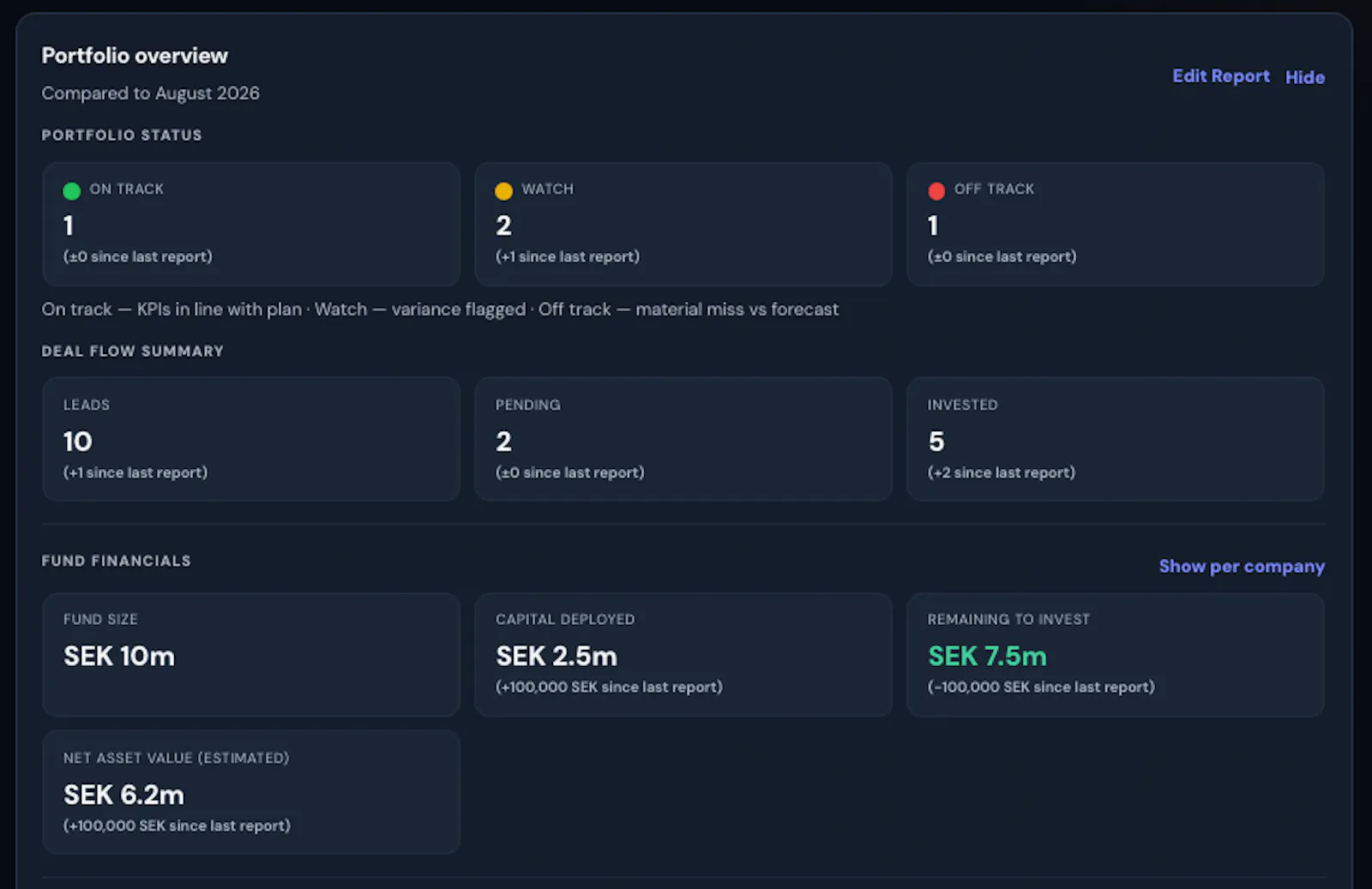
Task: Open the Watch status card
Action: (683, 224)
